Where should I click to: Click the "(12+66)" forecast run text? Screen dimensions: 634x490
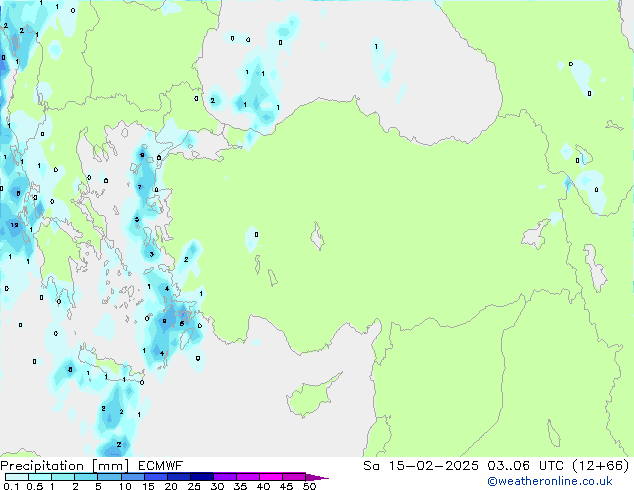[x=601, y=466]
